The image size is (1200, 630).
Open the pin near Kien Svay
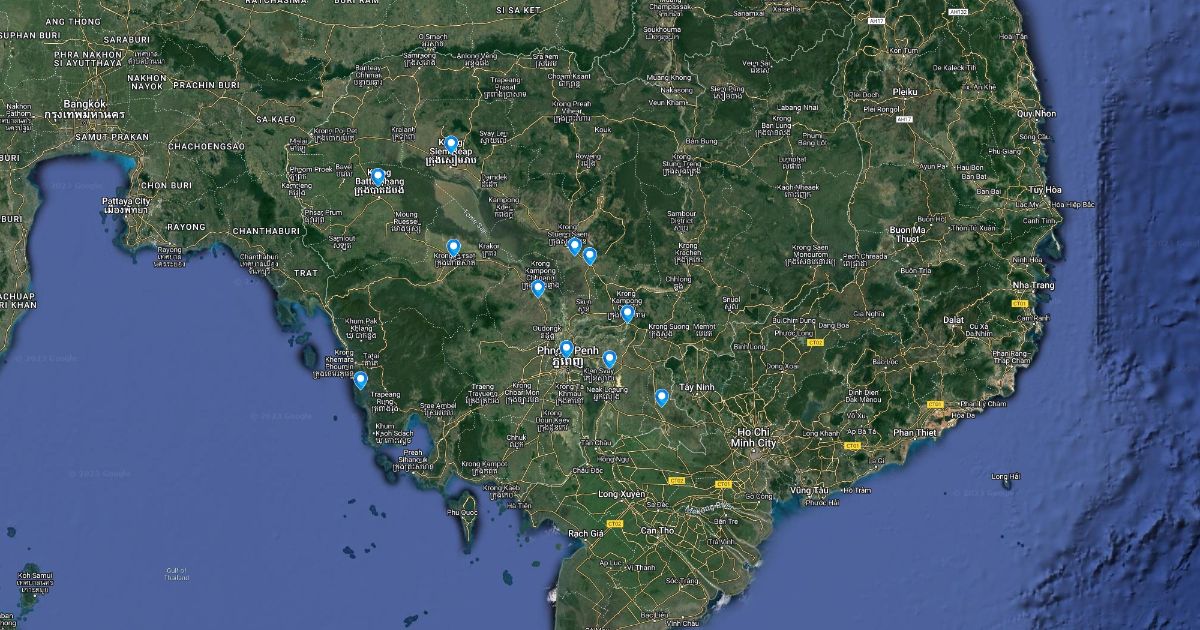point(609,359)
